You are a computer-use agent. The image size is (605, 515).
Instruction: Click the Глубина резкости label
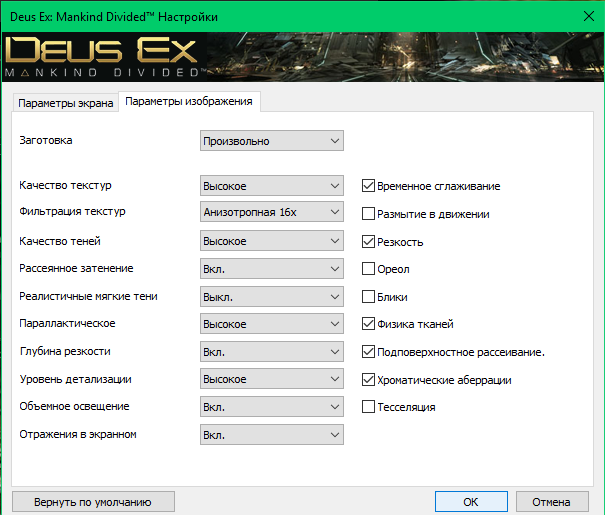65,351
